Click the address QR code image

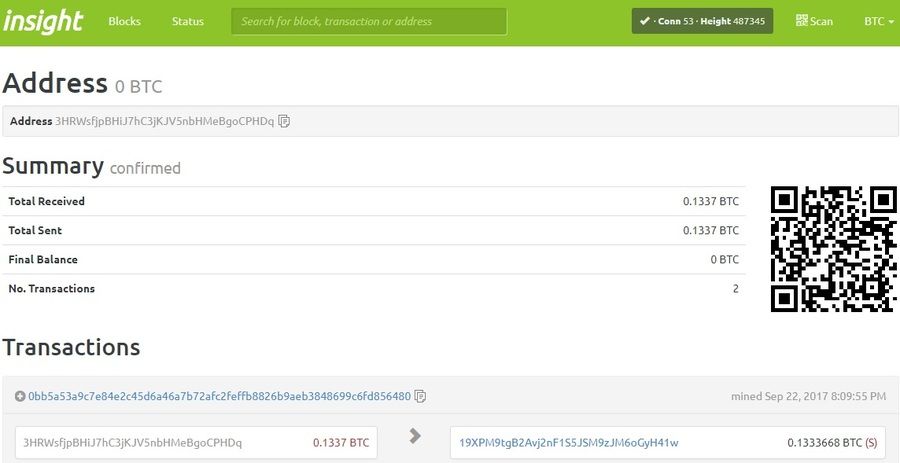pyautogui.click(x=833, y=249)
